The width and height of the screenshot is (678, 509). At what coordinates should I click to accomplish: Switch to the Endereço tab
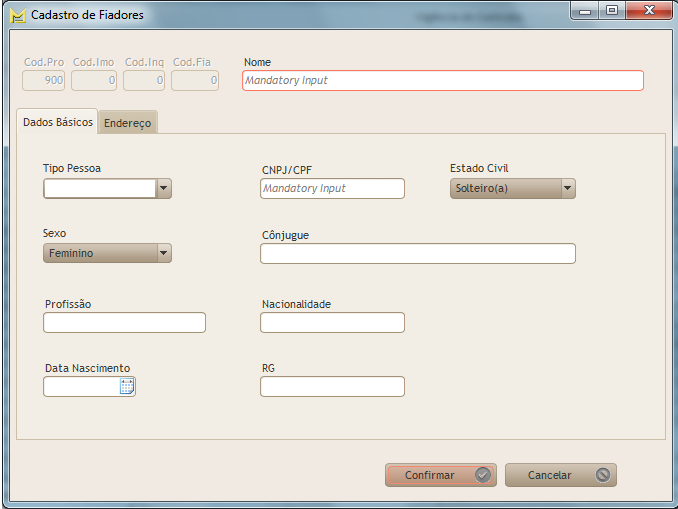(128, 123)
